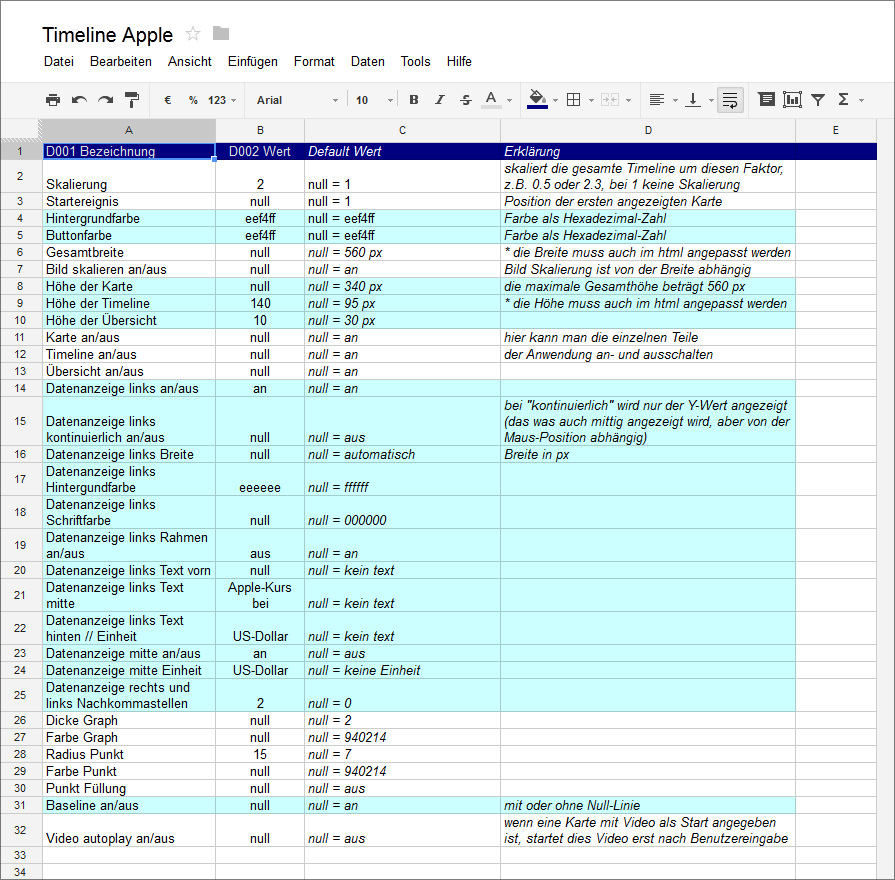Open the Tools menu
The height and width of the screenshot is (880, 895).
point(415,62)
